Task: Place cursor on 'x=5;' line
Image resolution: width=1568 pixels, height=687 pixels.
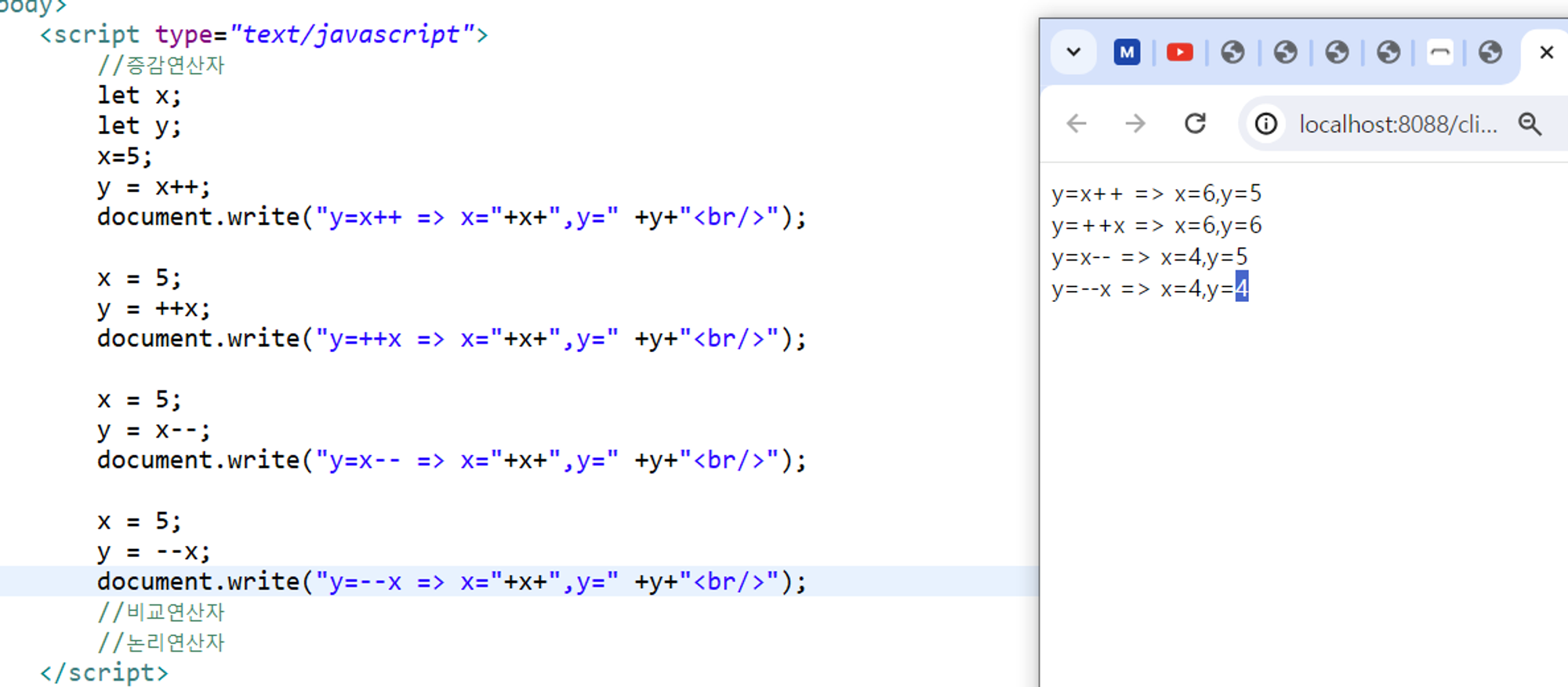Action: point(125,156)
